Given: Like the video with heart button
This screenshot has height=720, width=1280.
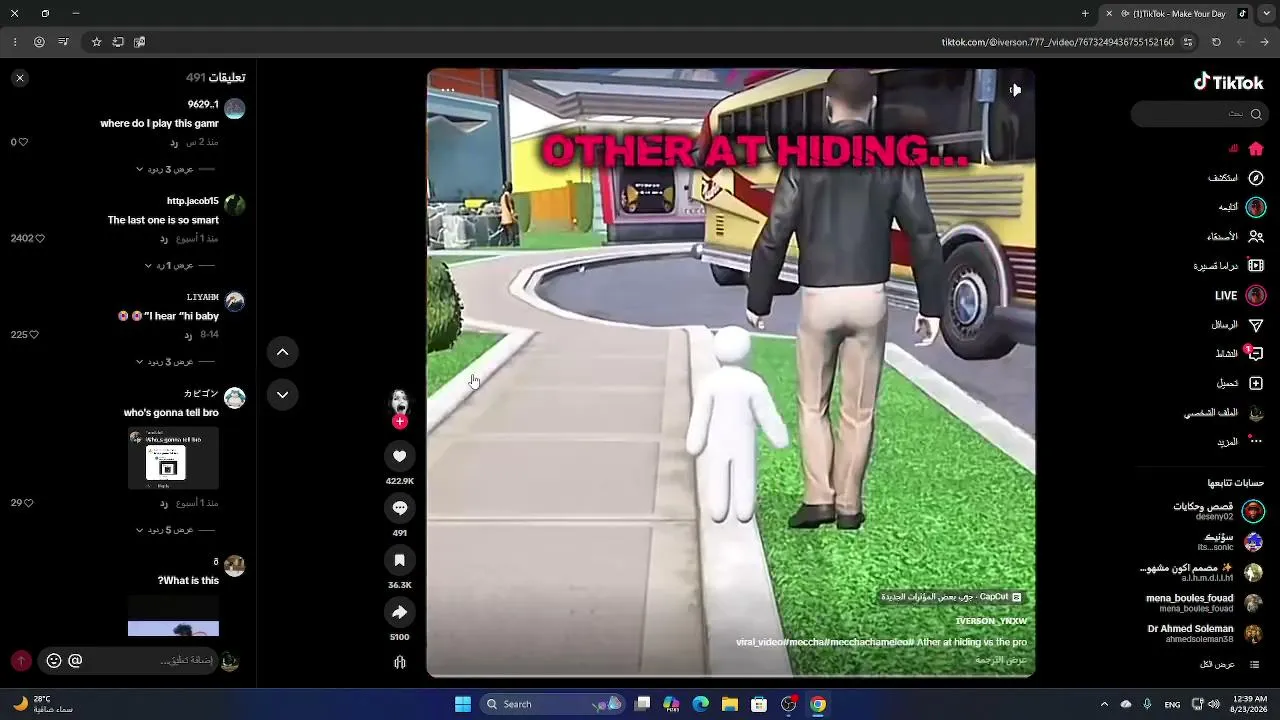Looking at the screenshot, I should [x=399, y=456].
